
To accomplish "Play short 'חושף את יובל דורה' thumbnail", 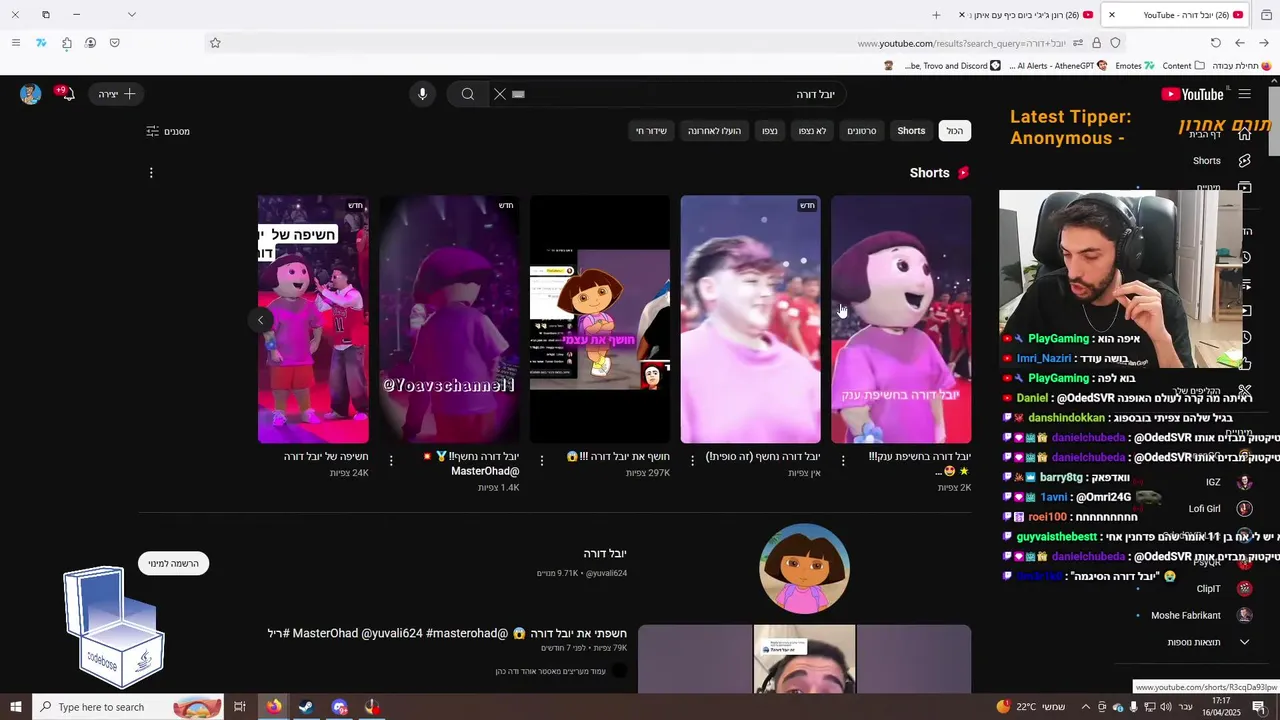I will tap(600, 319).
